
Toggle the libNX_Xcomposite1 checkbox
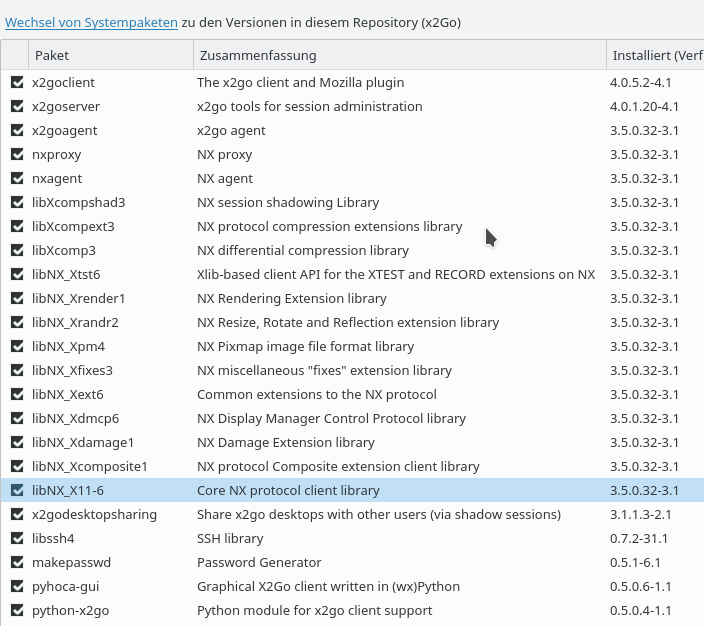pyautogui.click(x=17, y=466)
